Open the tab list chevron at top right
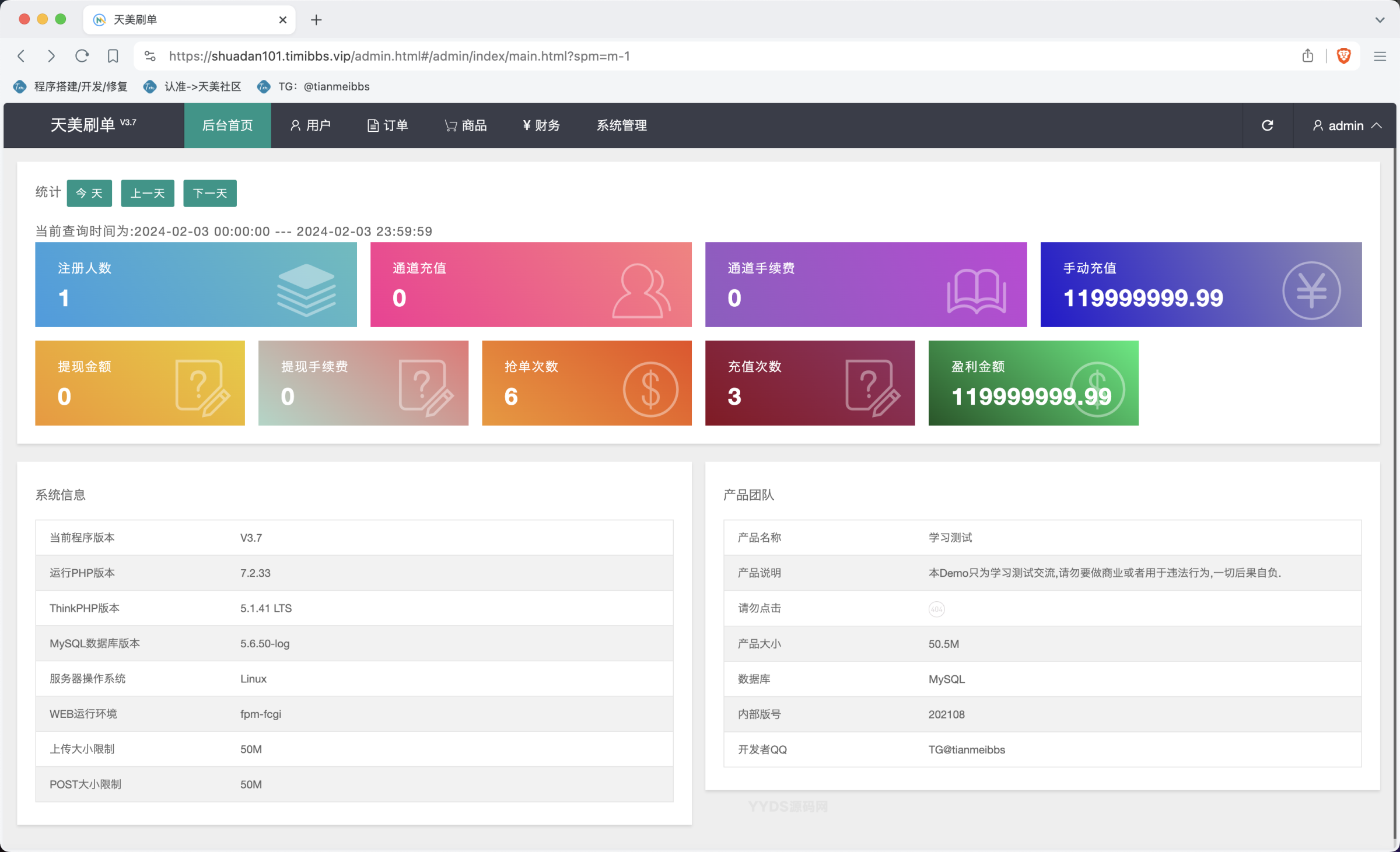The height and width of the screenshot is (852, 1400). click(1380, 20)
